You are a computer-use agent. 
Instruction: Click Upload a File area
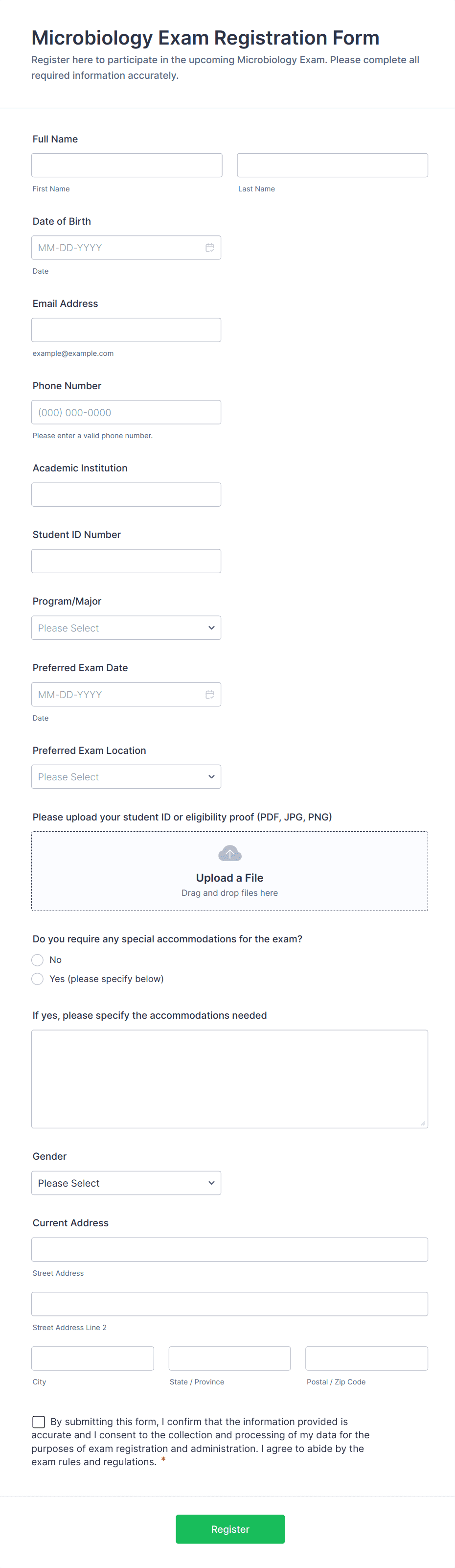tap(229, 877)
